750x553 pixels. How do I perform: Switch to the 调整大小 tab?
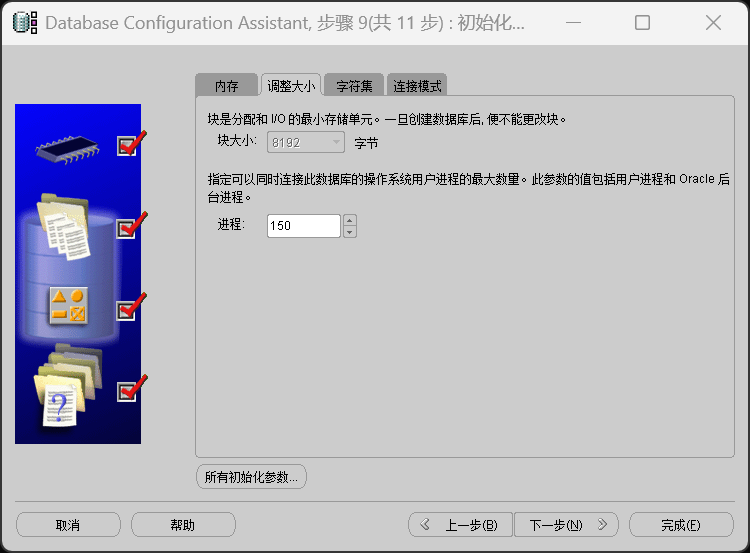pyautogui.click(x=291, y=86)
